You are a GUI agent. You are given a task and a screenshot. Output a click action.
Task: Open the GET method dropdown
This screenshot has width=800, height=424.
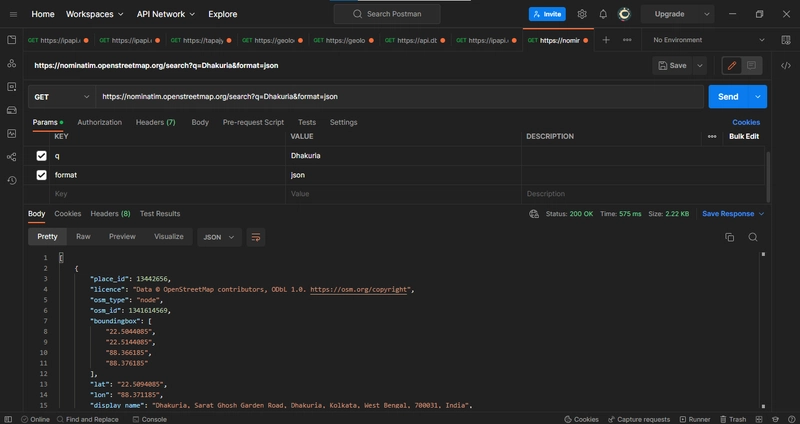[62, 96]
